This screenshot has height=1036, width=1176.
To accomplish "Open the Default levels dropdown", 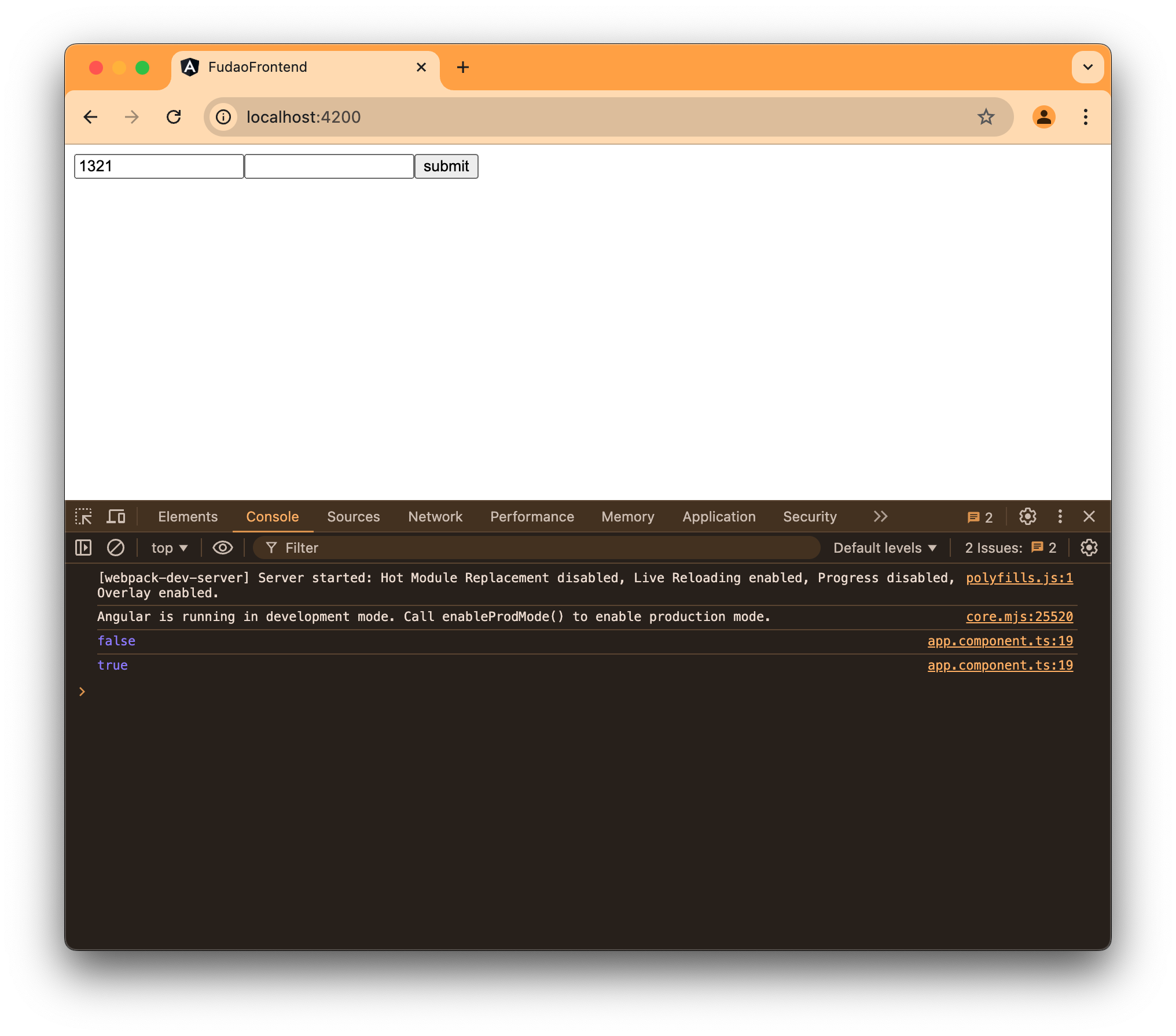I will 884,548.
